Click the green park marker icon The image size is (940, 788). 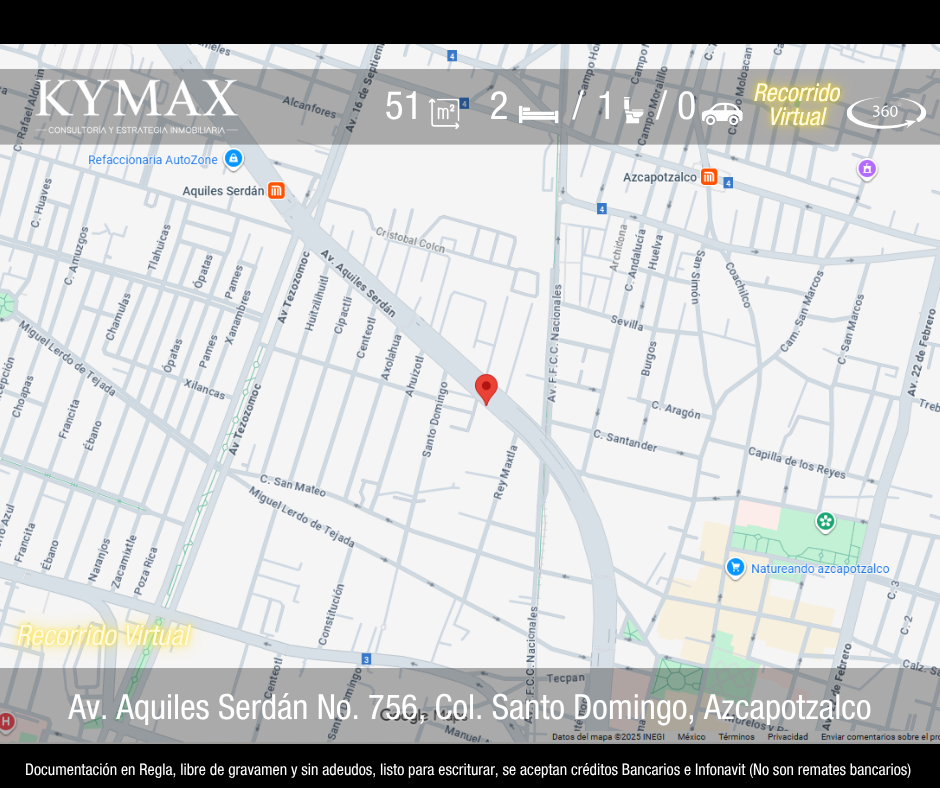825,521
